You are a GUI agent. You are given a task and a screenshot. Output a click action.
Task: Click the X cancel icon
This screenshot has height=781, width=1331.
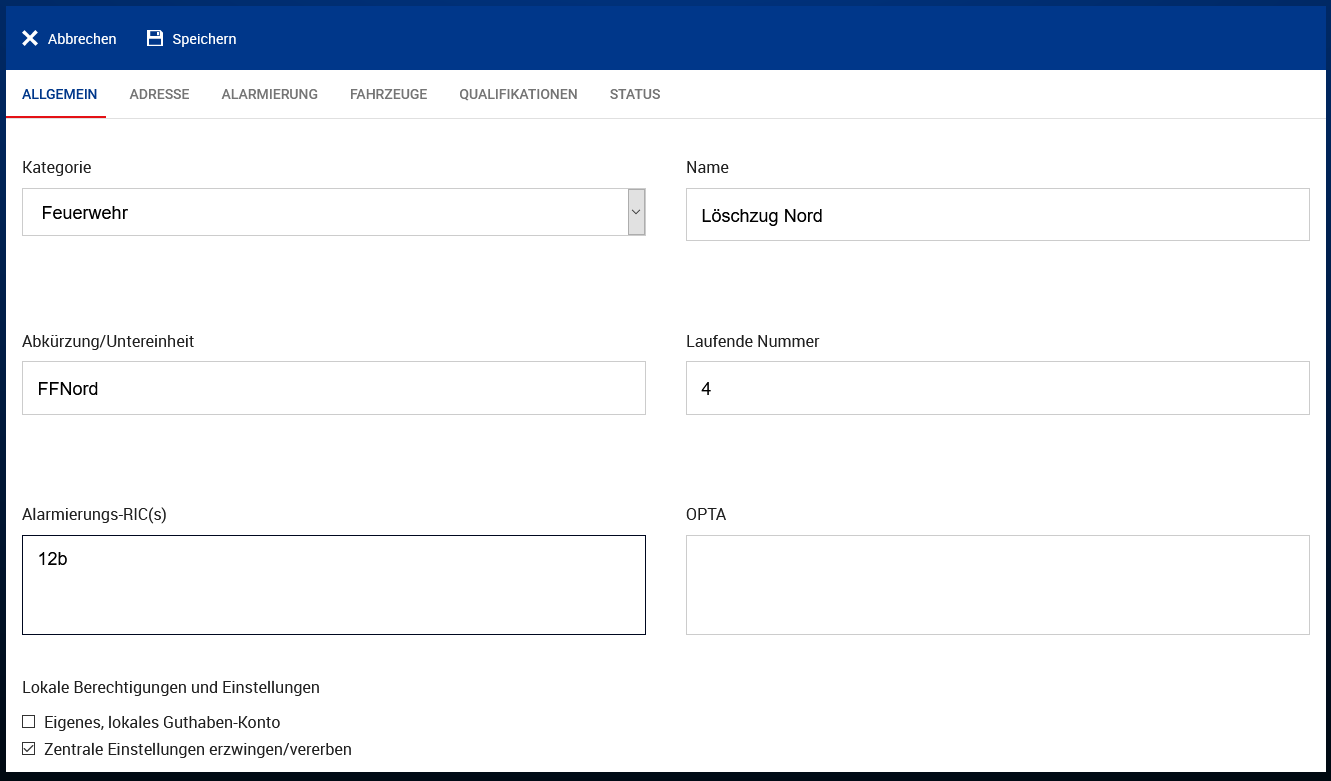[x=30, y=39]
